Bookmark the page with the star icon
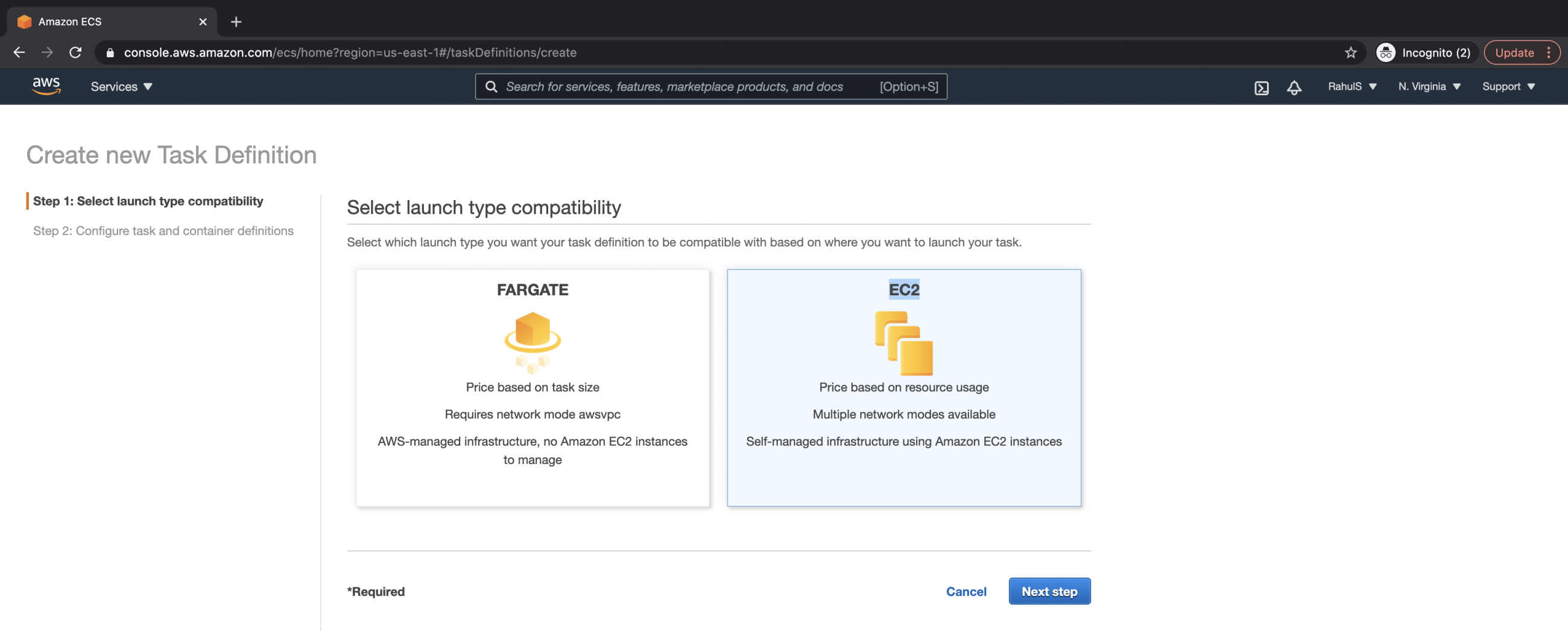The height and width of the screenshot is (637, 1568). coord(1351,52)
